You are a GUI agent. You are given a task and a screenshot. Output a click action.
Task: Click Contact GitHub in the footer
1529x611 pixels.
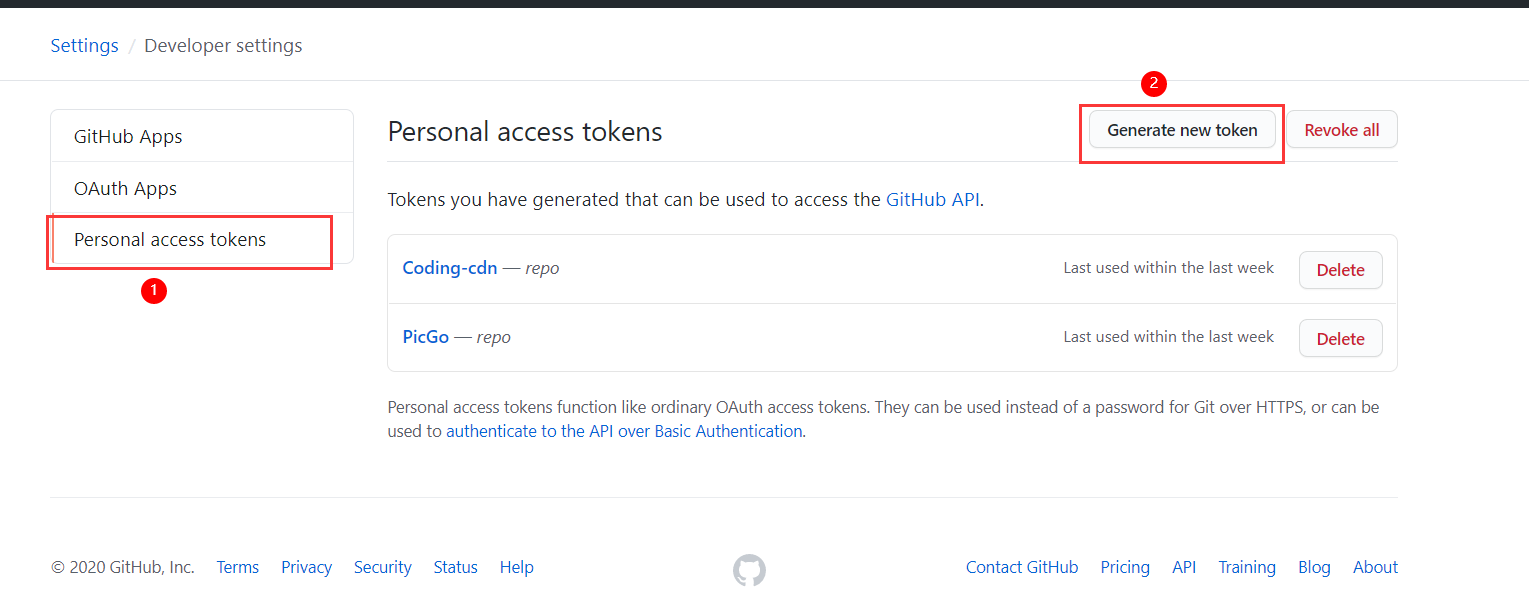[x=1021, y=567]
